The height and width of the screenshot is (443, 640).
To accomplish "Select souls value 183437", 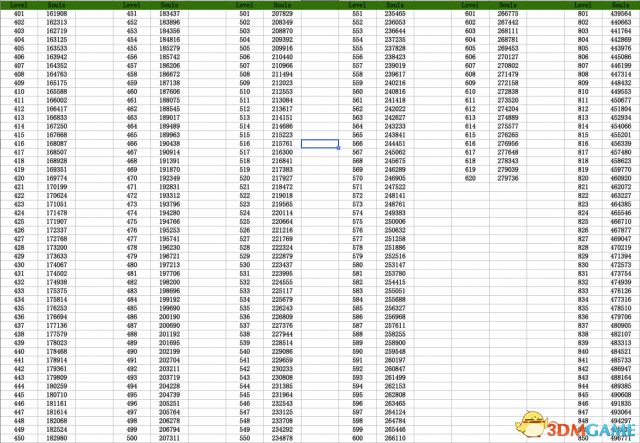I will point(169,14).
